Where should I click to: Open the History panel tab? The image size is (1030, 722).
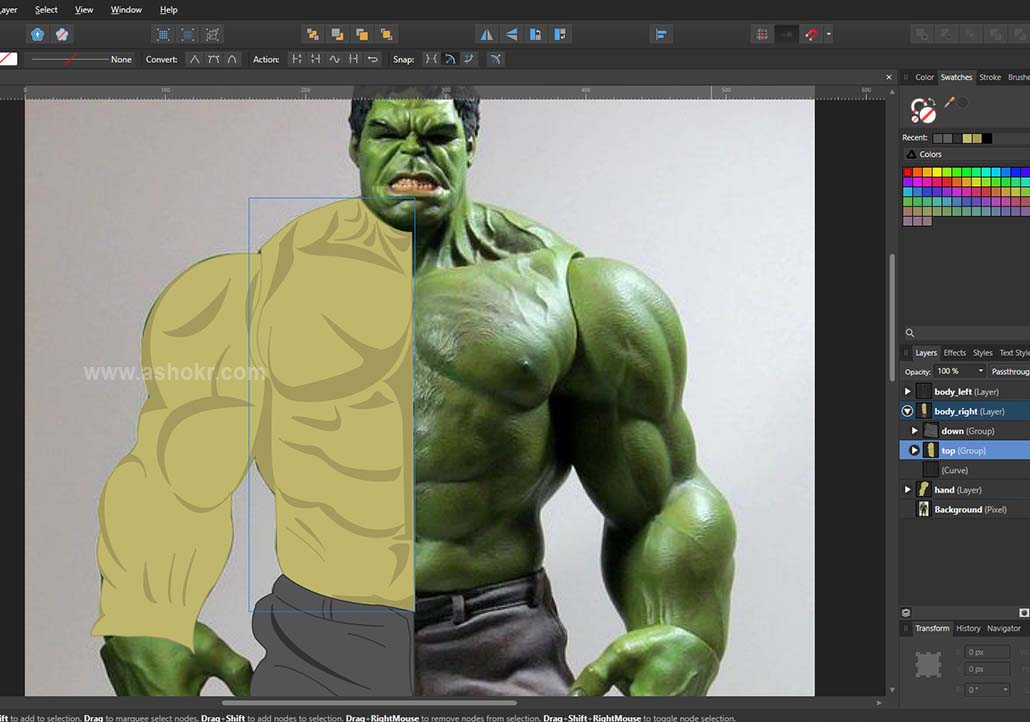968,628
